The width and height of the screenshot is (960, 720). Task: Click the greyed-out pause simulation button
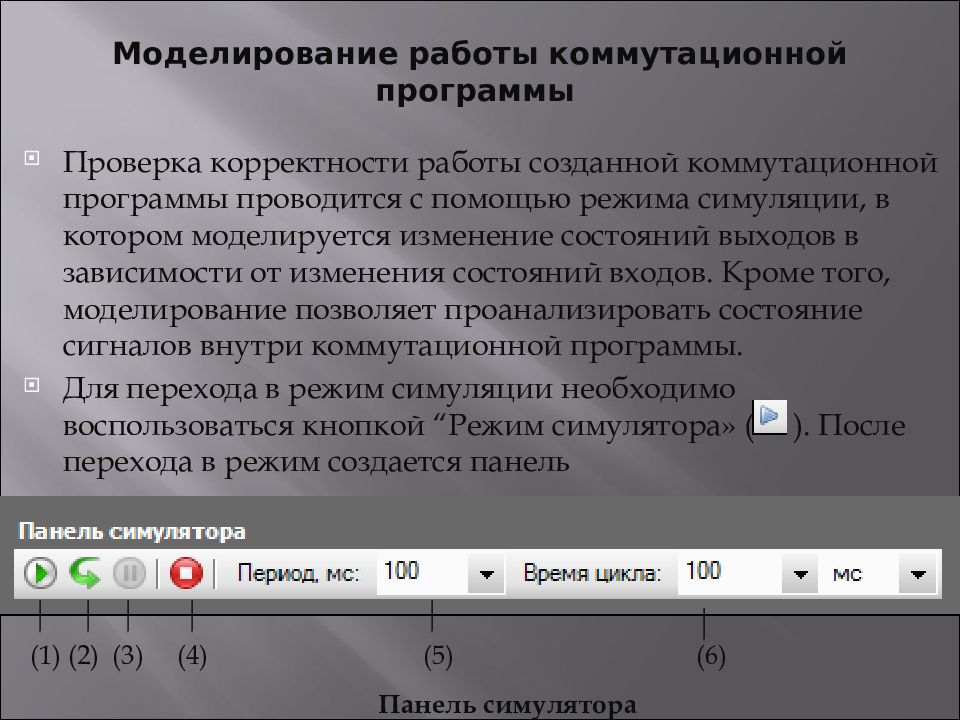[x=129, y=574]
